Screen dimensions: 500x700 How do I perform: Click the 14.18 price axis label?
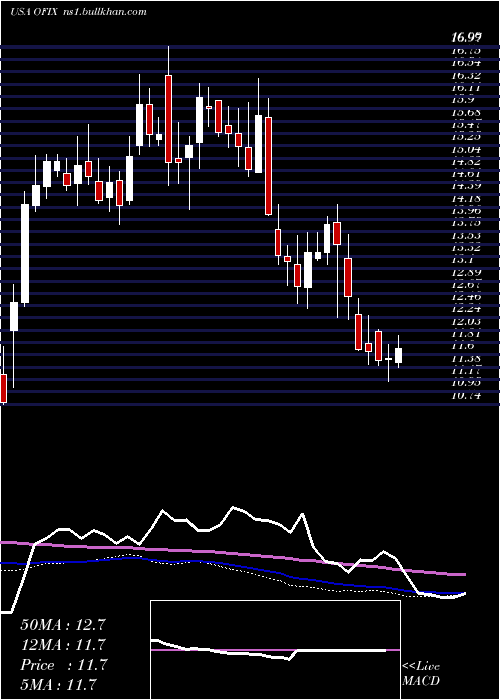tap(467, 198)
